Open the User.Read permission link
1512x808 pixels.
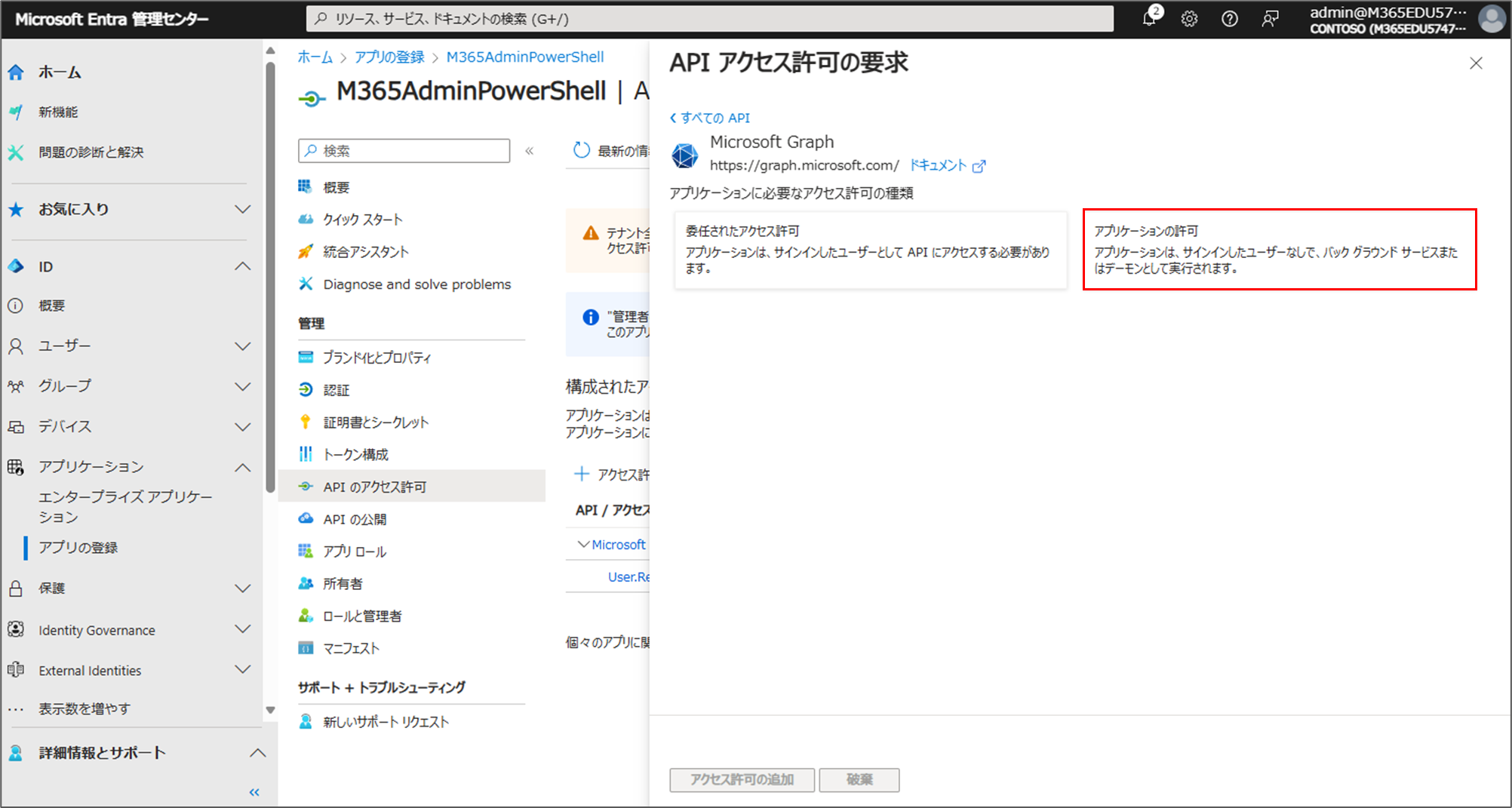pyautogui.click(x=628, y=577)
